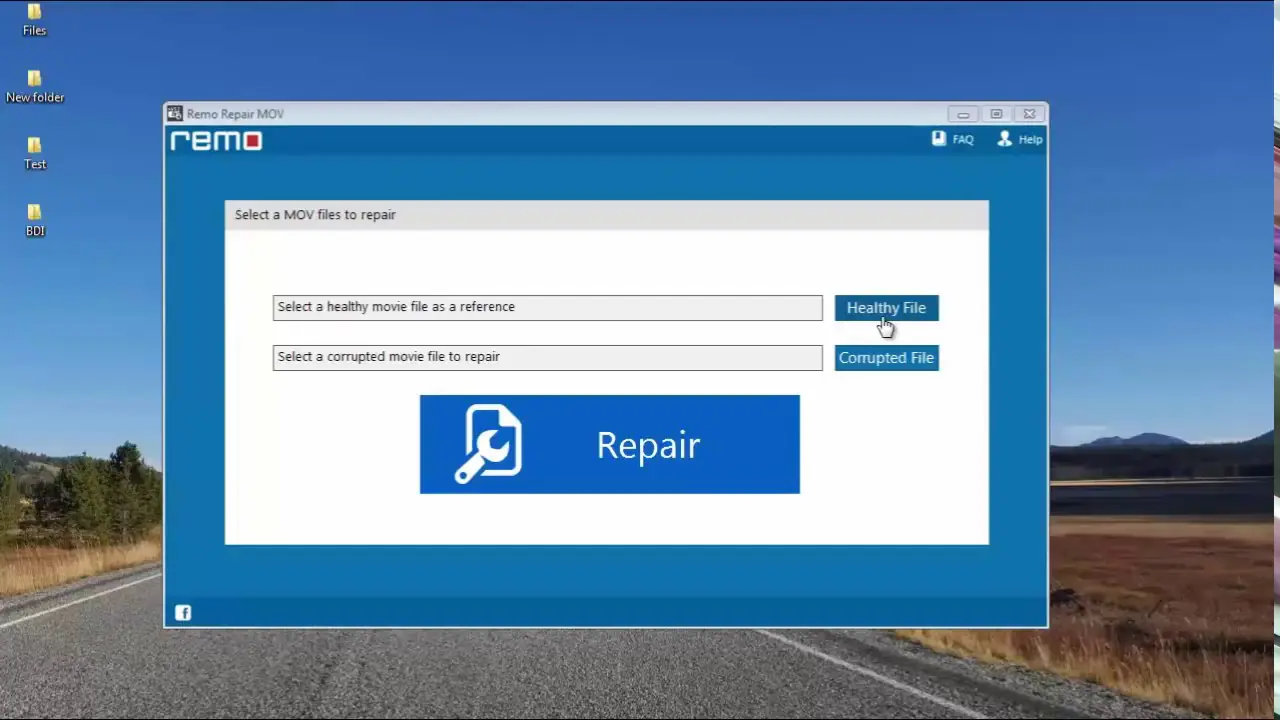Click the Healthy File button
This screenshot has height=720, width=1280.
886,308
